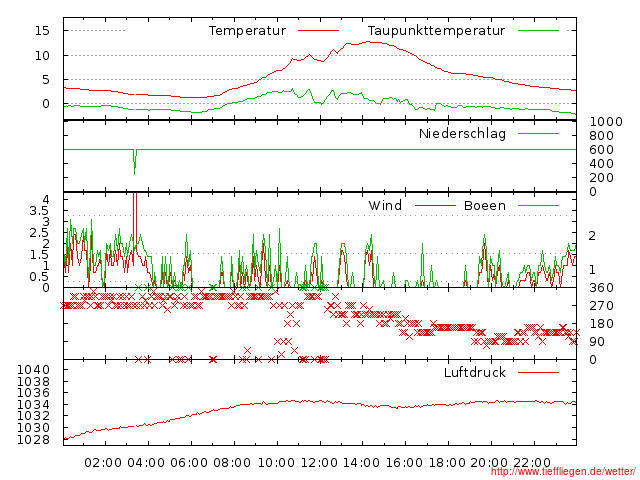This screenshot has height=480, width=640.
Task: Click the 800 precipitation axis value
Action: pyautogui.click(x=602, y=136)
